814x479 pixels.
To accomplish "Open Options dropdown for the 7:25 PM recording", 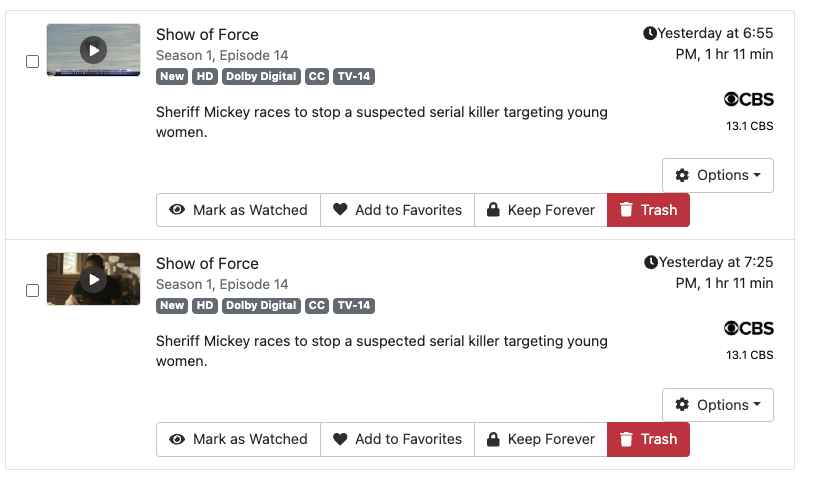I will pyautogui.click(x=717, y=405).
